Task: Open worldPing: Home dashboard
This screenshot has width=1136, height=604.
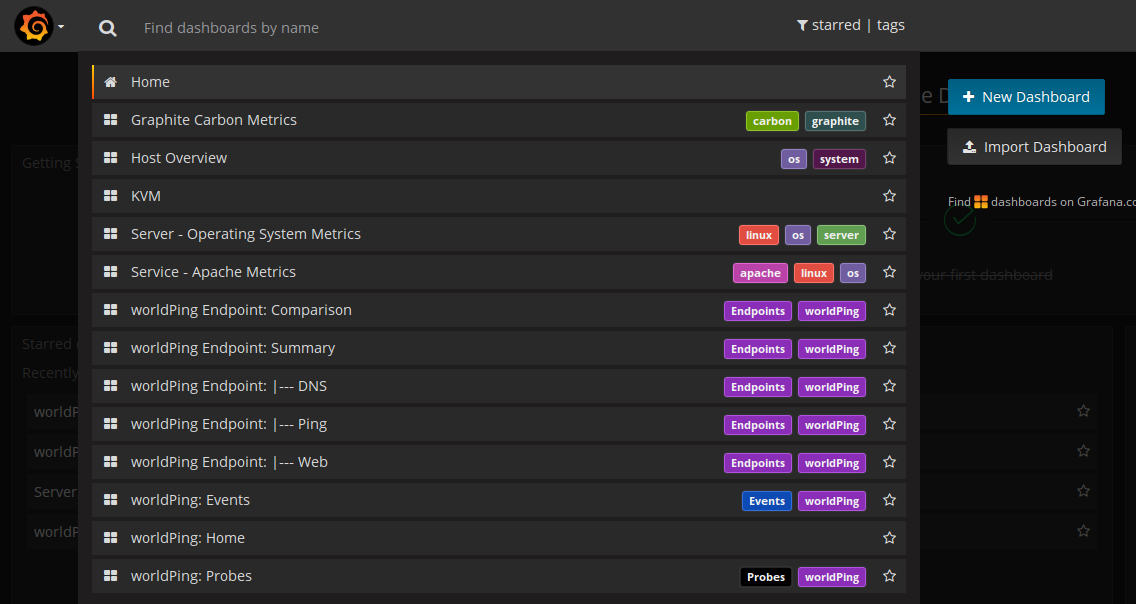Action: point(498,538)
